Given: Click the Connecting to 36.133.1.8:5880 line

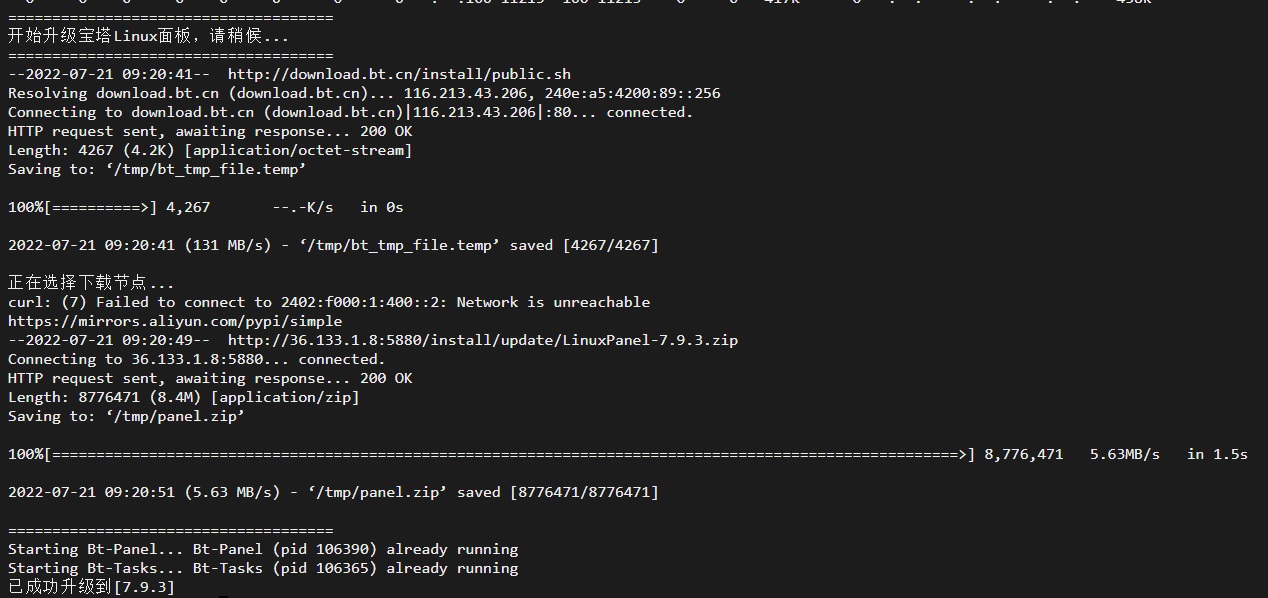Looking at the screenshot, I should (196, 359).
